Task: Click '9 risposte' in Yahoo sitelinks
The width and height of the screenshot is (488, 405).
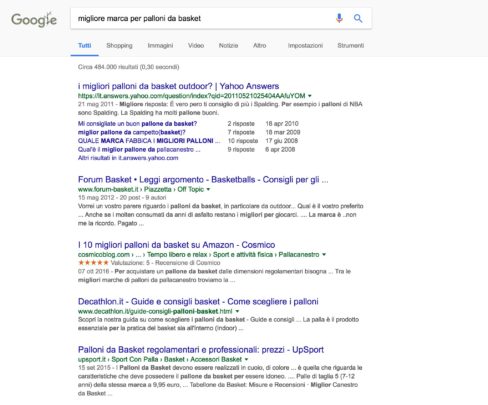Action: click(241, 149)
